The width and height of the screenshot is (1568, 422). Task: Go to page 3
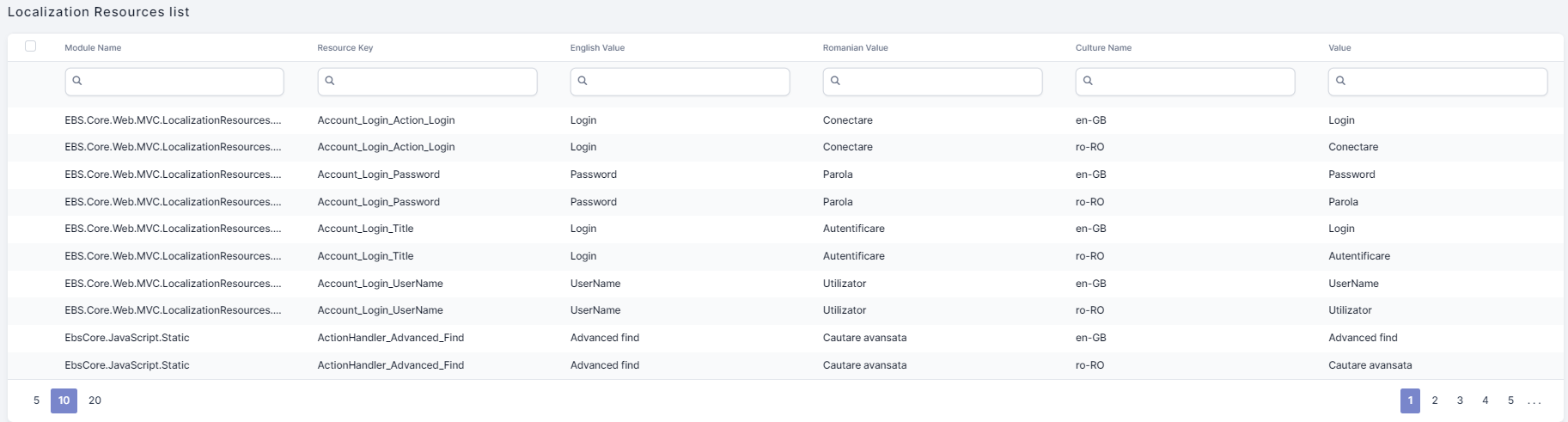(1460, 401)
